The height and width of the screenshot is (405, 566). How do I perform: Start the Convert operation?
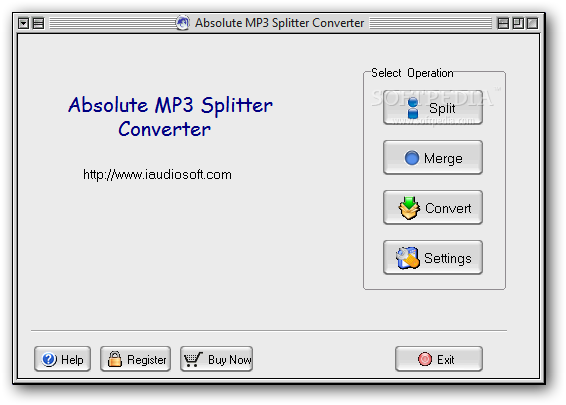[433, 208]
